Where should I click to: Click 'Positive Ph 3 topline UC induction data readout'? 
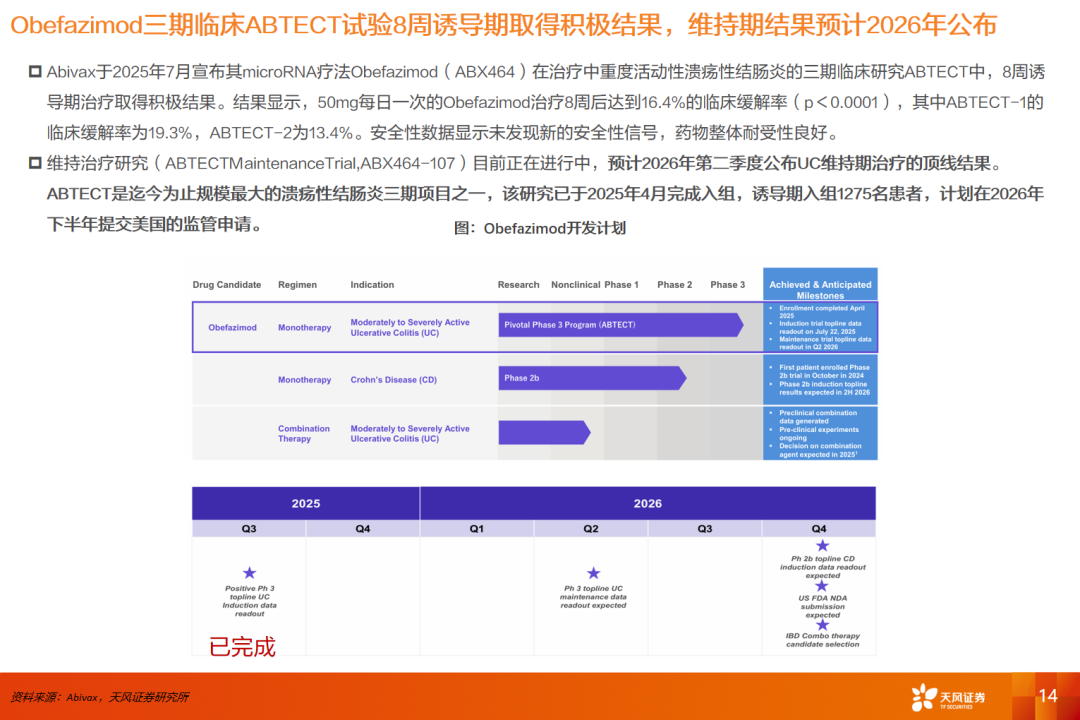(249, 601)
